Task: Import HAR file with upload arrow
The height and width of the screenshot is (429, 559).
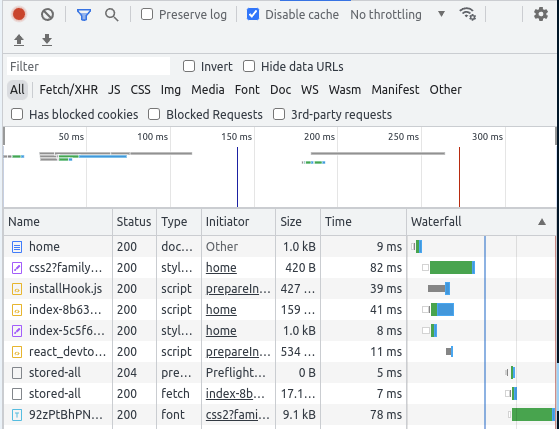Action: [19, 40]
